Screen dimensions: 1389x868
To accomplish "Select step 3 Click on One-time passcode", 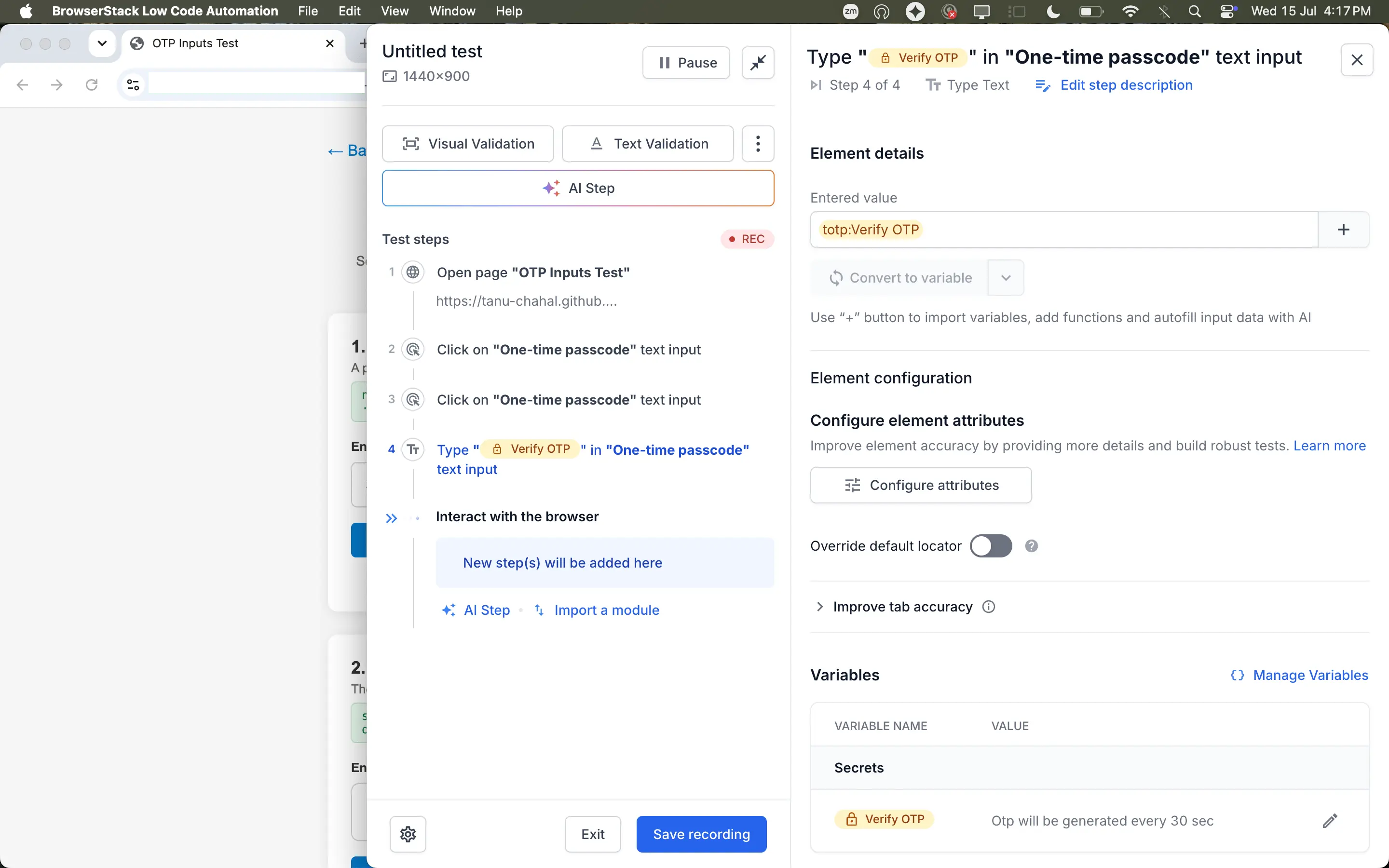I will pyautogui.click(x=569, y=400).
